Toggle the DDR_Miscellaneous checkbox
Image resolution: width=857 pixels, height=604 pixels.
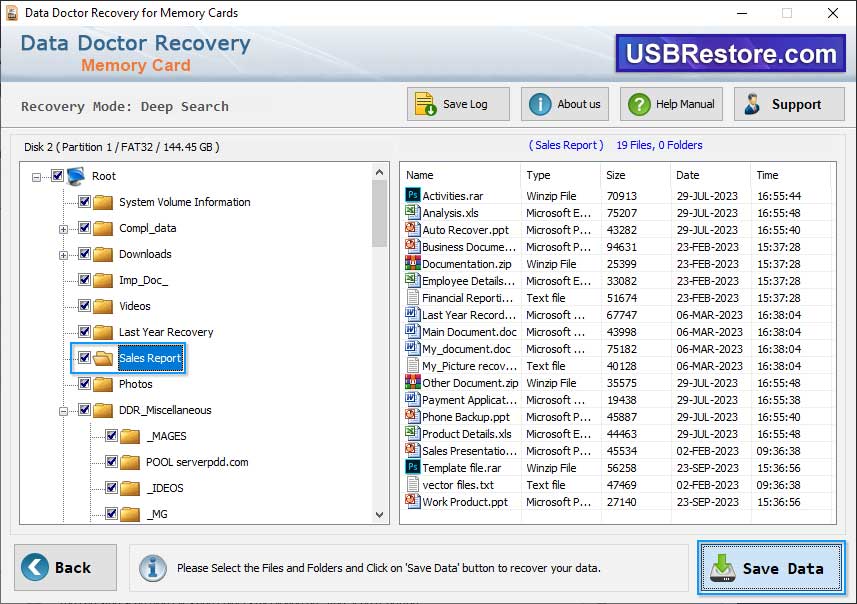(84, 409)
